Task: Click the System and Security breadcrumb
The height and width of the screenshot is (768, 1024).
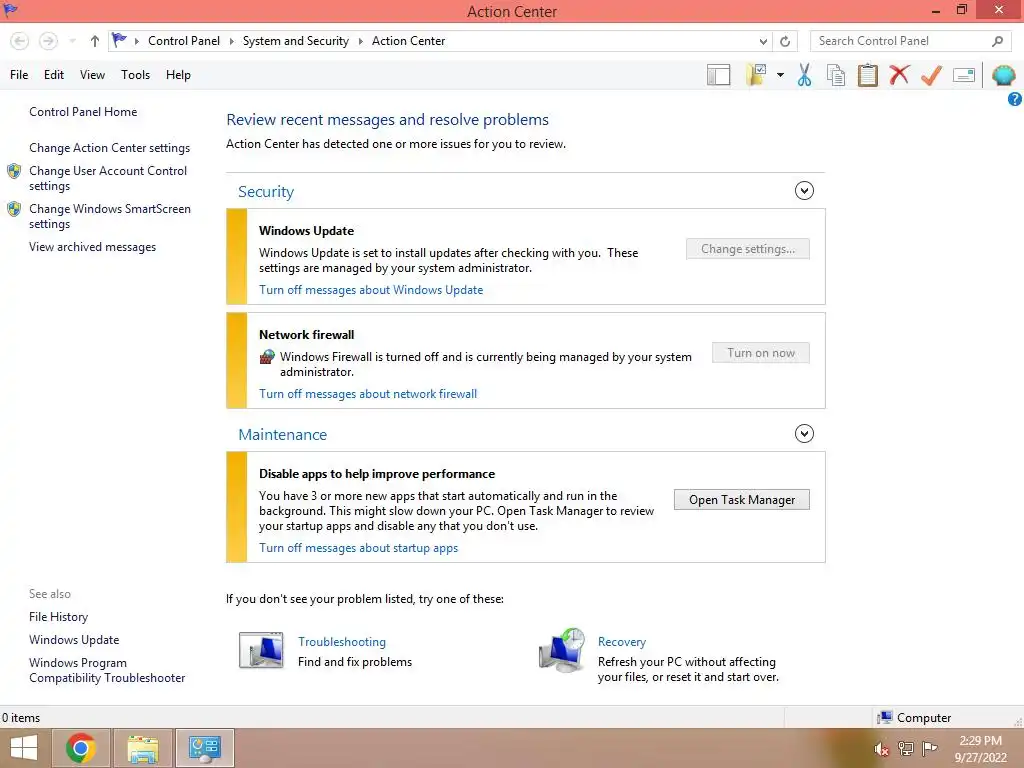Action: tap(296, 41)
